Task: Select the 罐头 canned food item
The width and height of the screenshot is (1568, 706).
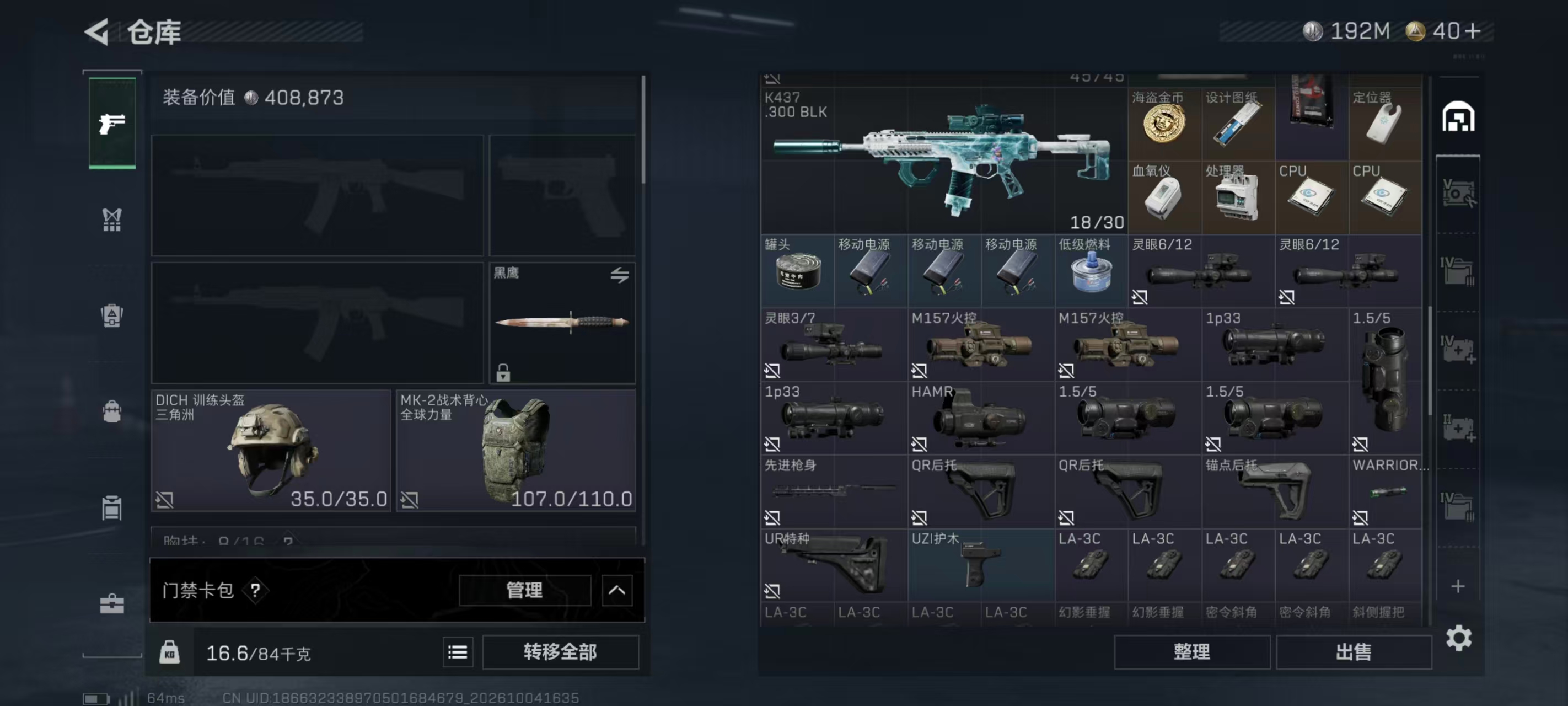Action: [797, 271]
